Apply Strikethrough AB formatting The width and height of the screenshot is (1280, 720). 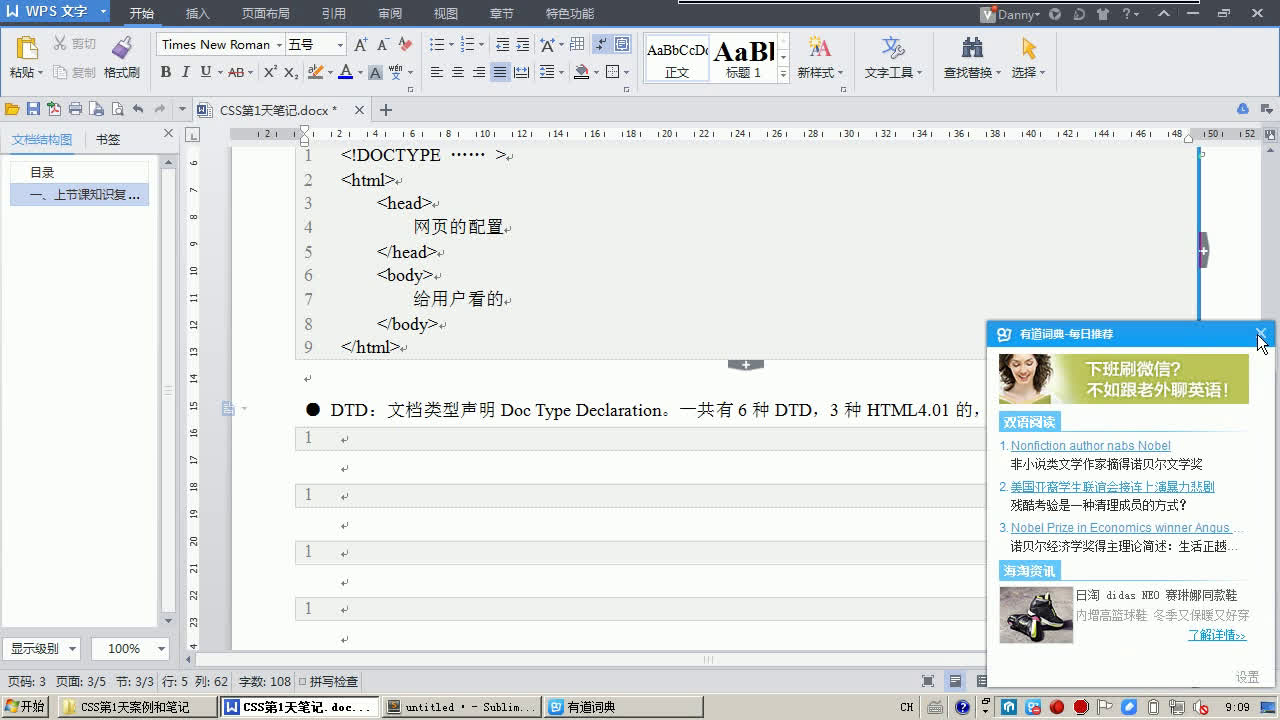click(236, 72)
